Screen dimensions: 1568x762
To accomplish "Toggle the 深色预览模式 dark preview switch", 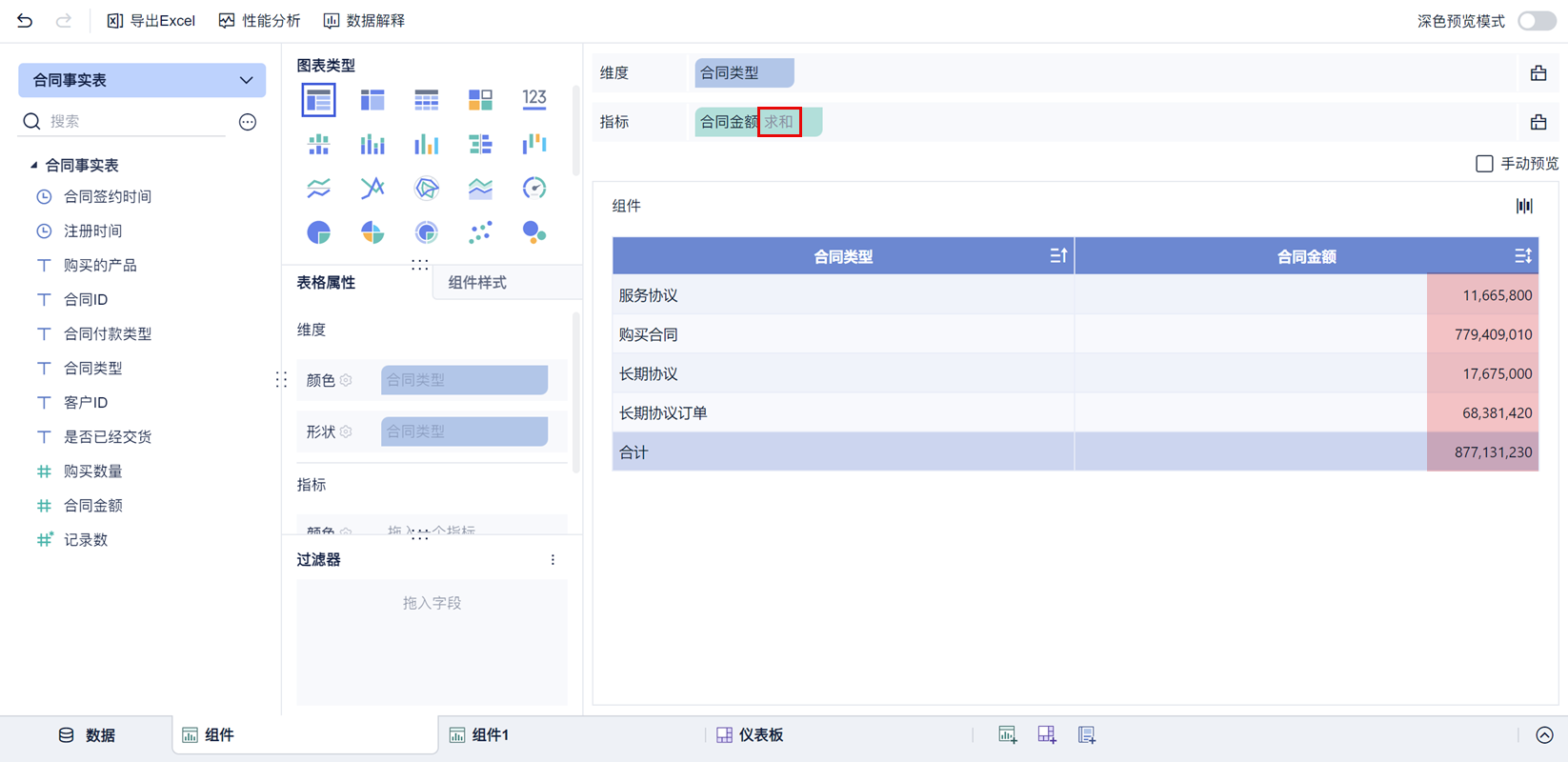I will (x=1537, y=21).
